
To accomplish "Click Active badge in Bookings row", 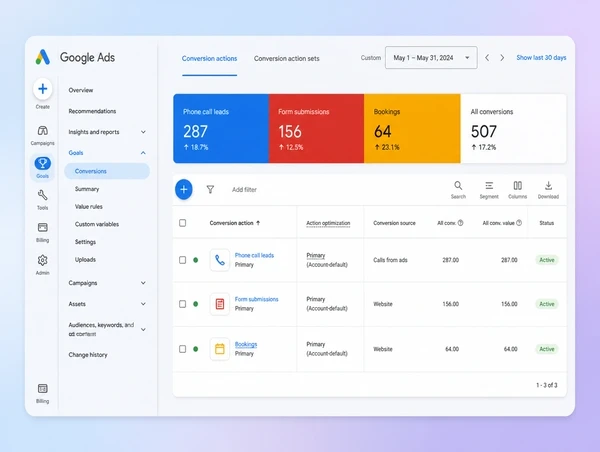I will click(547, 349).
